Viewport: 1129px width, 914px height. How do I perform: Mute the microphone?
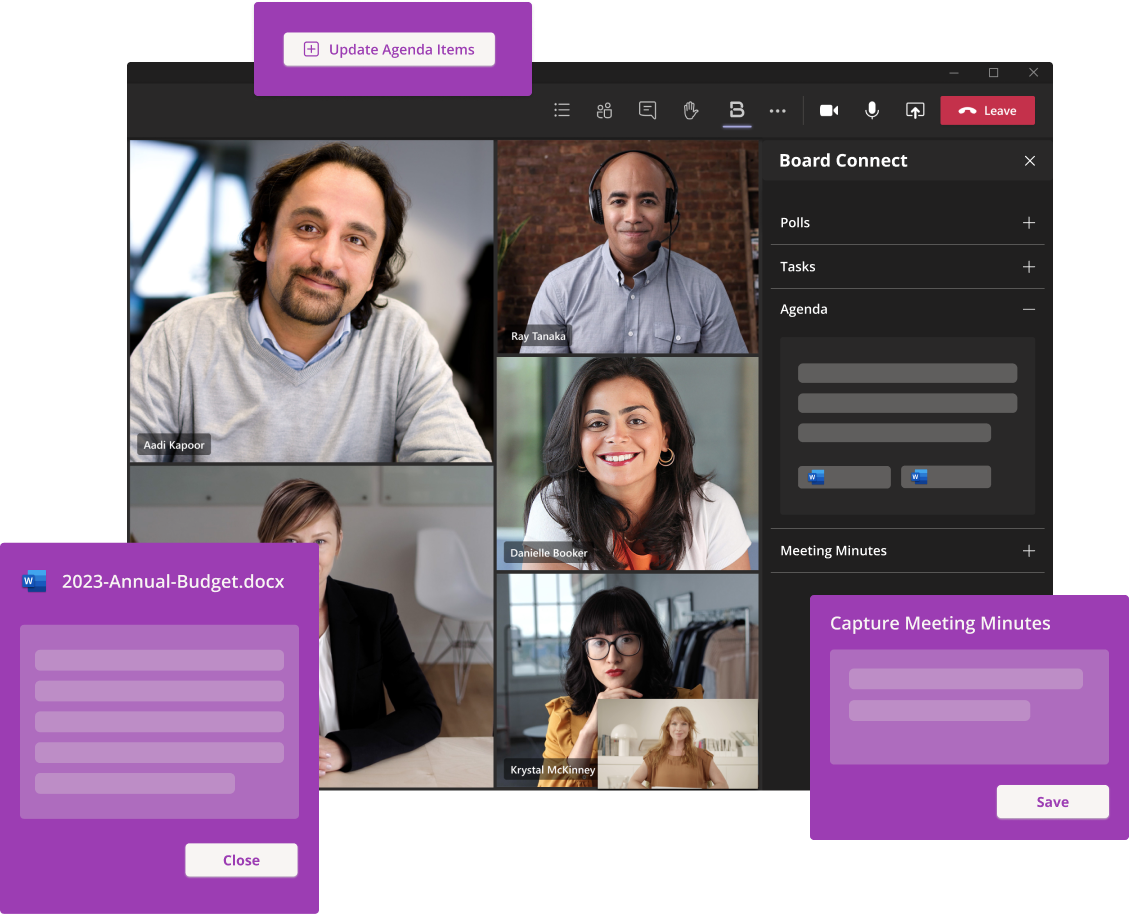click(871, 110)
